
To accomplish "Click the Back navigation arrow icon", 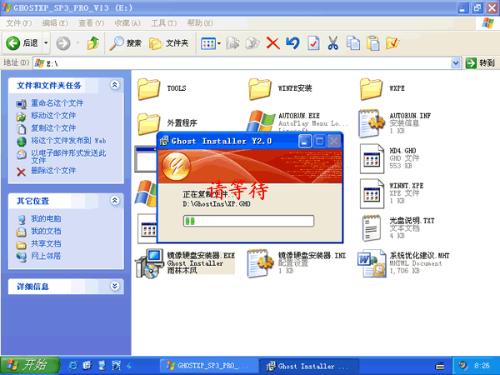I will click(x=13, y=43).
